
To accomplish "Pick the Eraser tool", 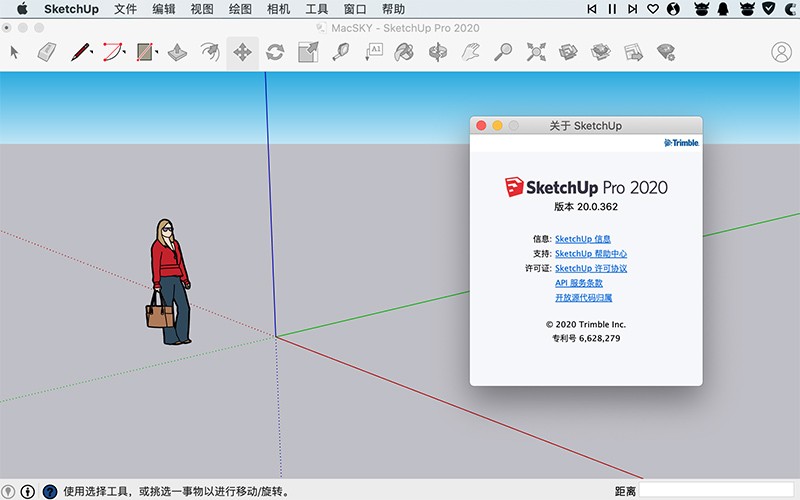I will click(x=46, y=52).
